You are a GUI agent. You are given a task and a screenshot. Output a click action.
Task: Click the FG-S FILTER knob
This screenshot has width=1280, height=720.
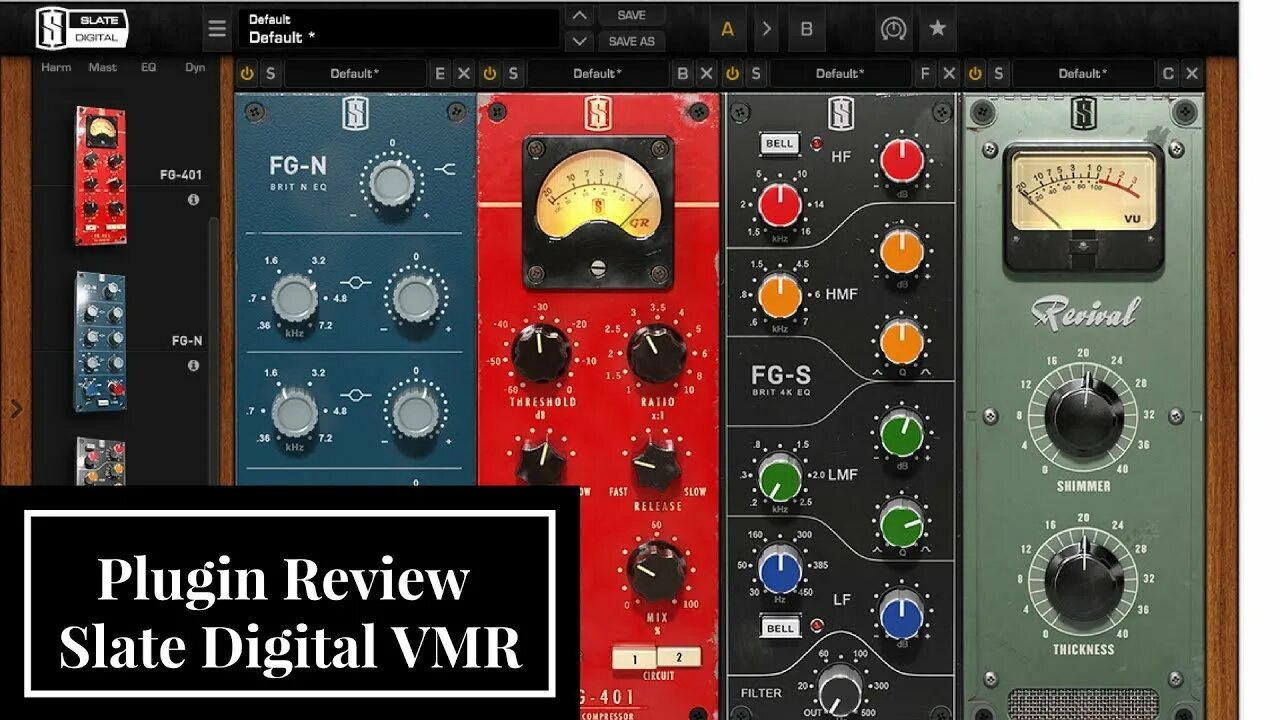[x=840, y=690]
